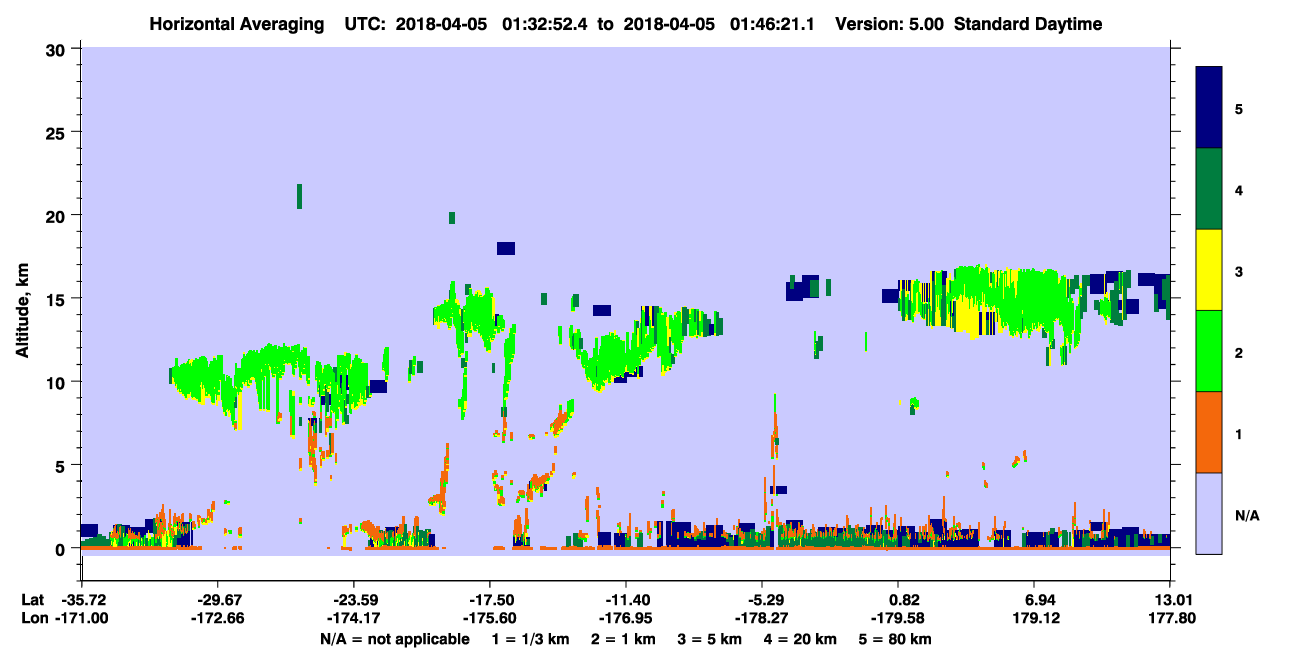Click the colorbar 'N/A' label
The height and width of the screenshot is (667, 1300).
click(x=1247, y=515)
